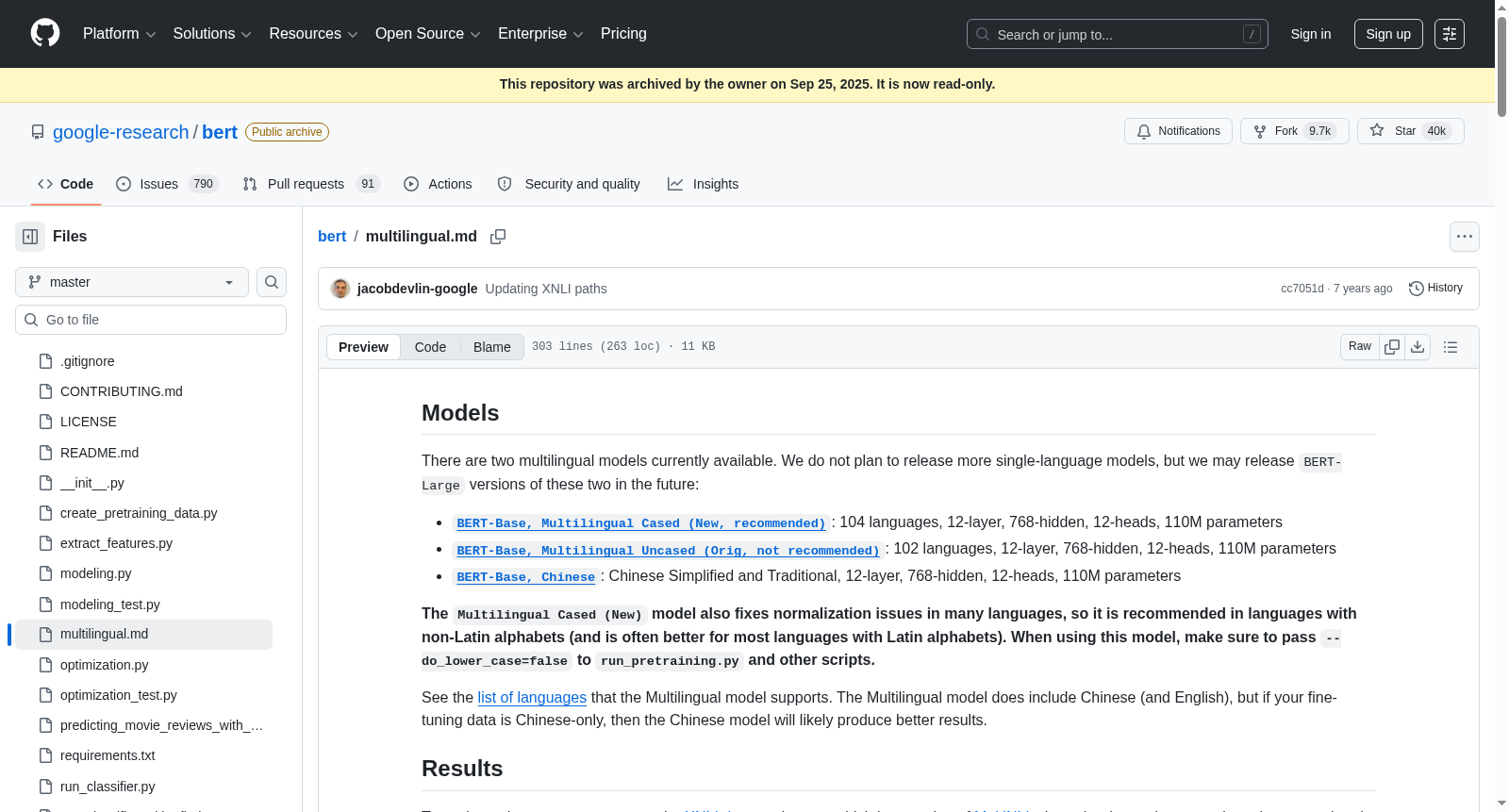The image size is (1509, 812).
Task: Download the raw multilingual.md file
Action: point(1418,347)
